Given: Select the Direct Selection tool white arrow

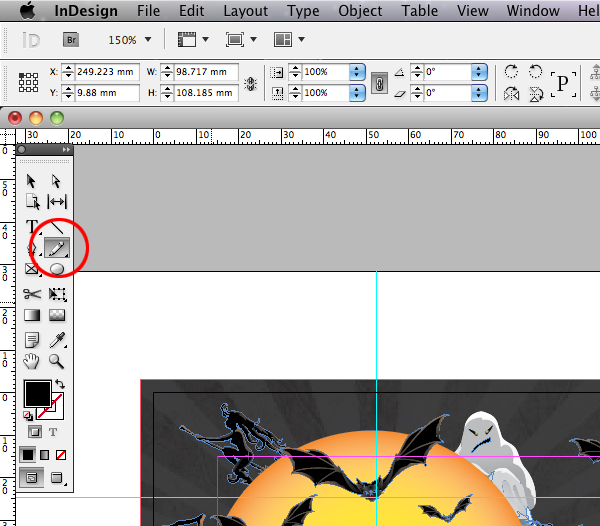Looking at the screenshot, I should [56, 181].
